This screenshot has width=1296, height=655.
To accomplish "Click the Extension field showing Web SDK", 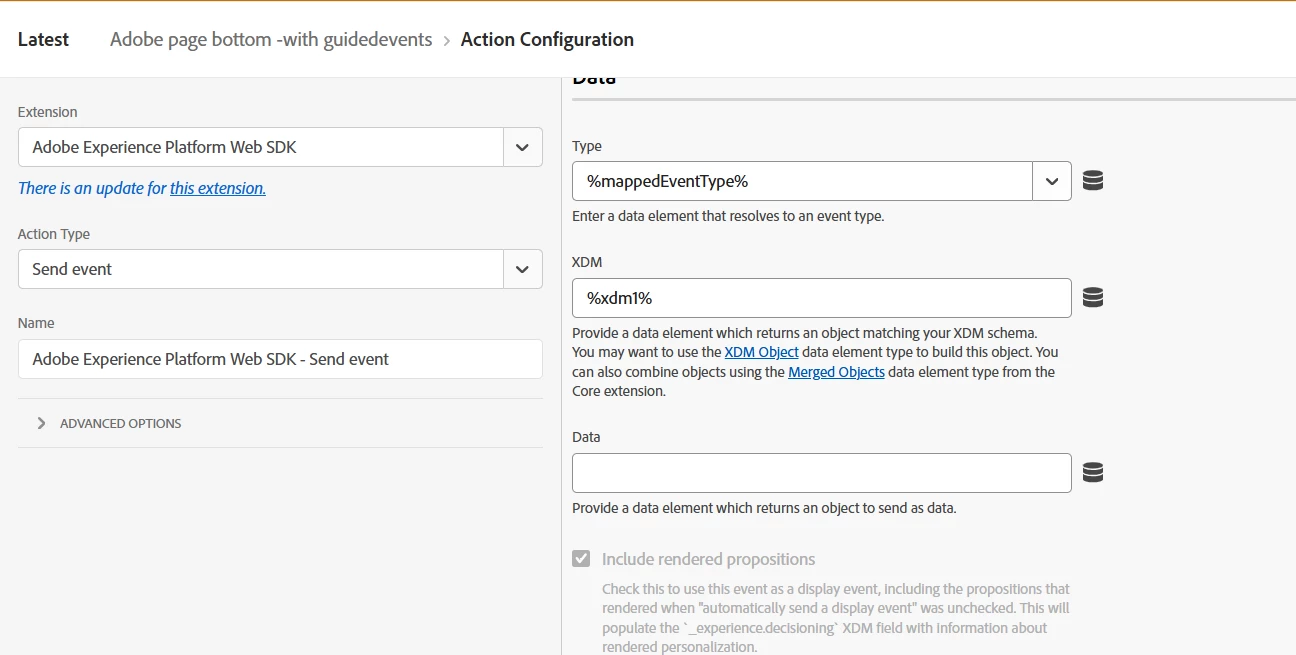I will (260, 147).
